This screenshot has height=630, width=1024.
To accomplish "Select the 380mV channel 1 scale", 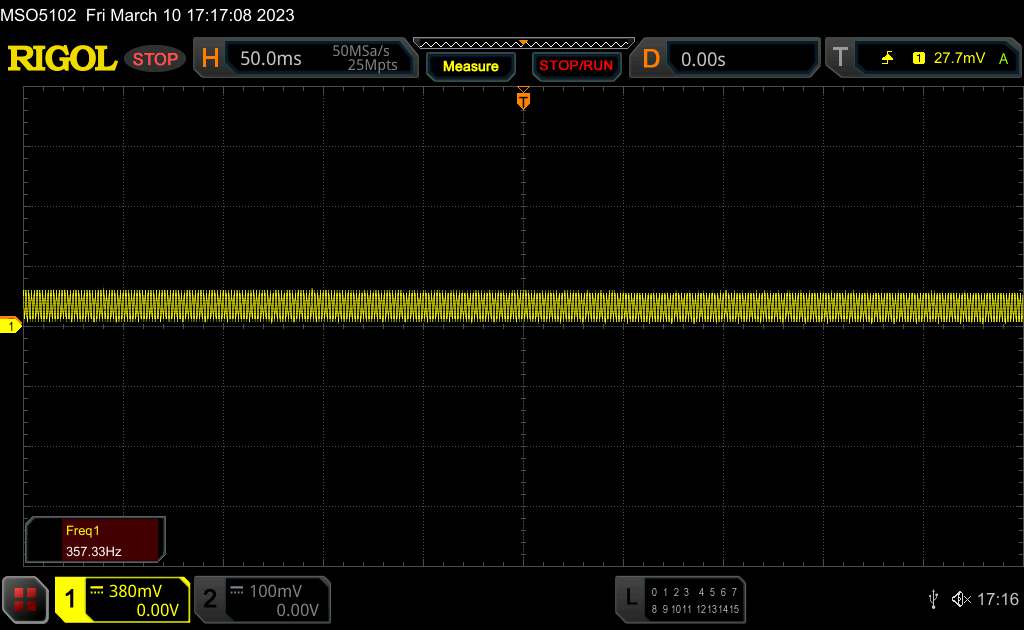I will (x=135, y=591).
